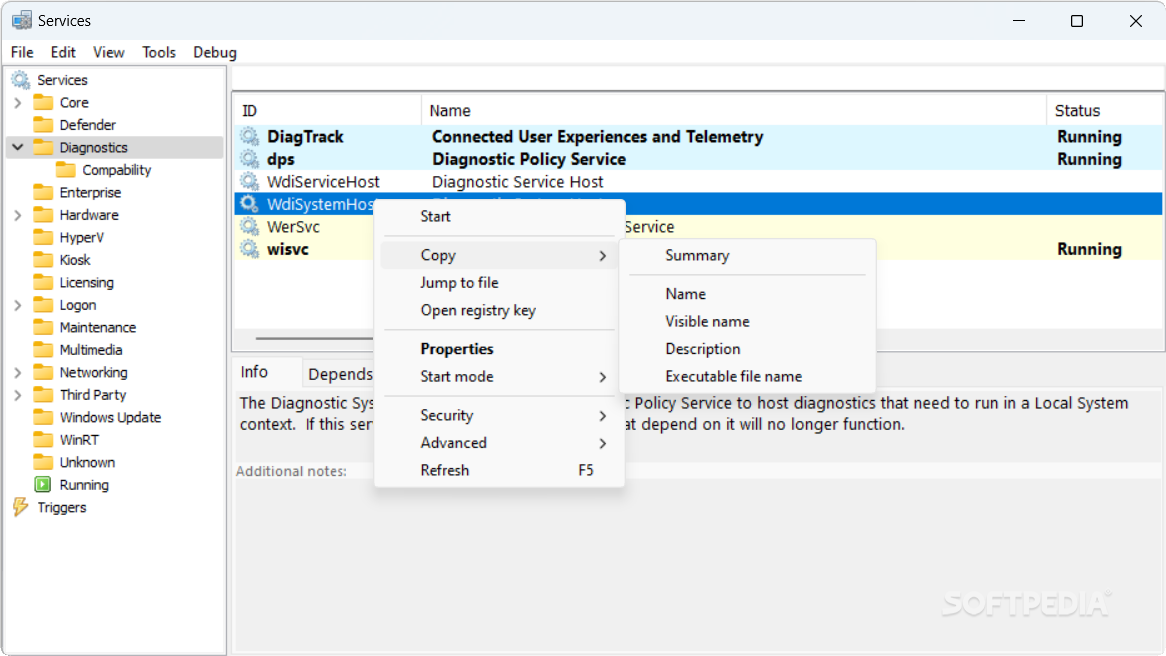Expand the Logon tree node
Viewport: 1166px width, 656px height.
click(18, 305)
